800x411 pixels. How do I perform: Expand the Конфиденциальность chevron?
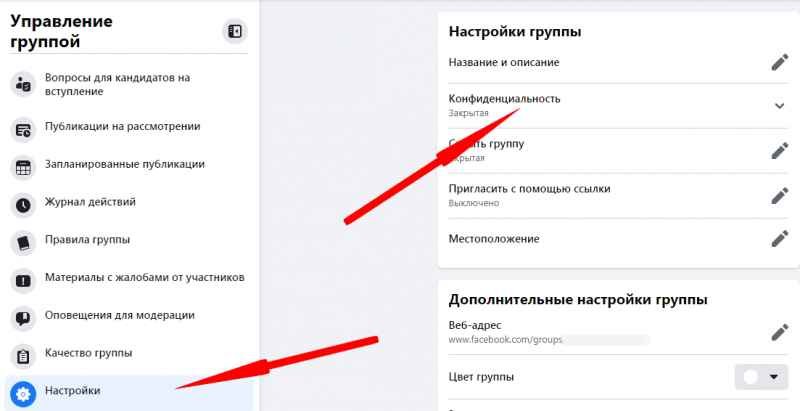pyautogui.click(x=780, y=106)
